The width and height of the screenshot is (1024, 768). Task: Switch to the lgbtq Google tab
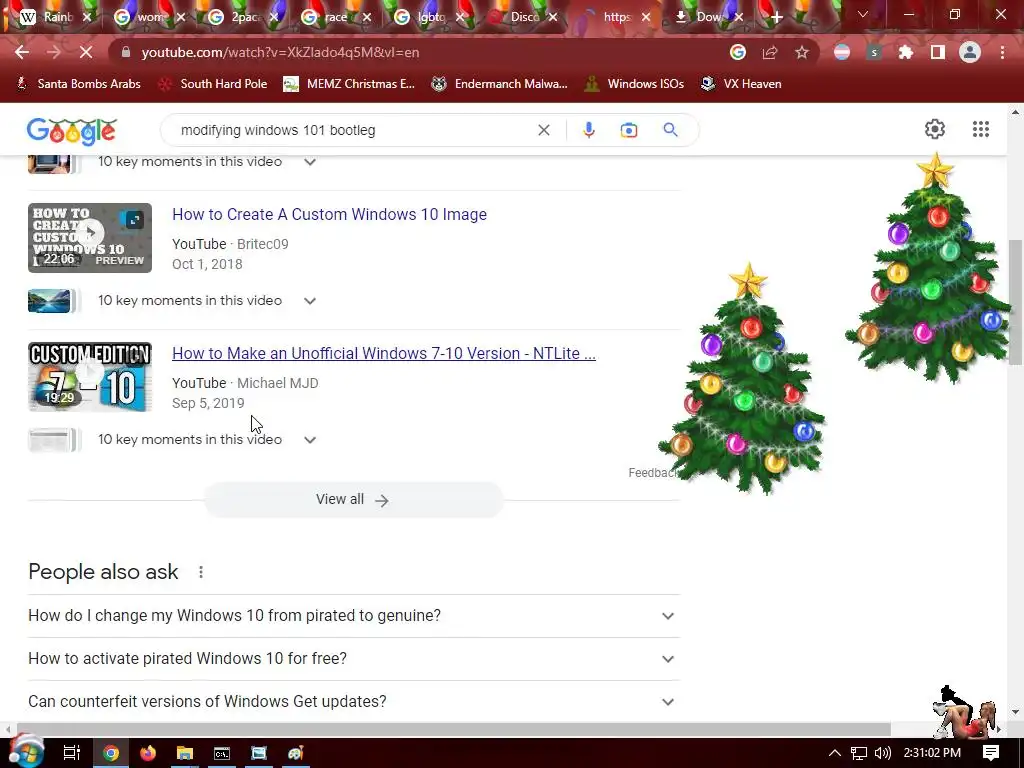click(430, 17)
